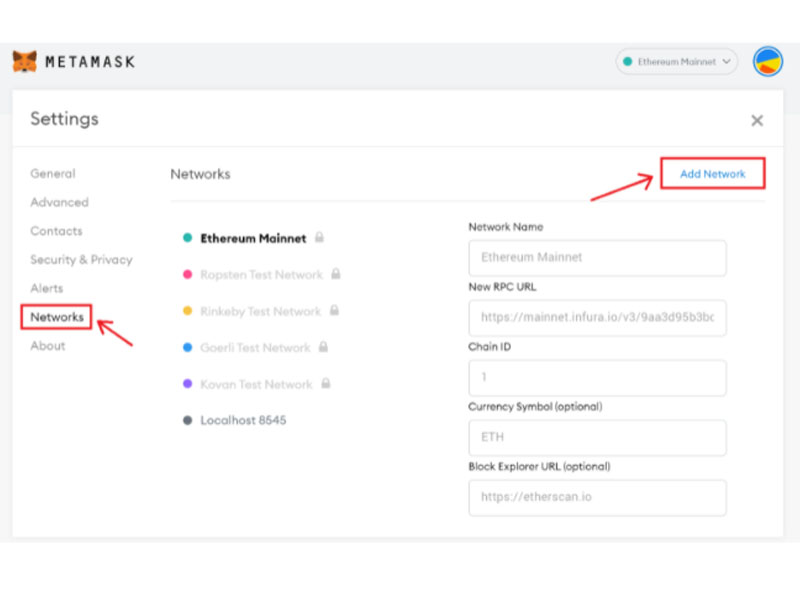Screen dimensions: 800x600
Task: Open the About section
Action: pos(47,345)
